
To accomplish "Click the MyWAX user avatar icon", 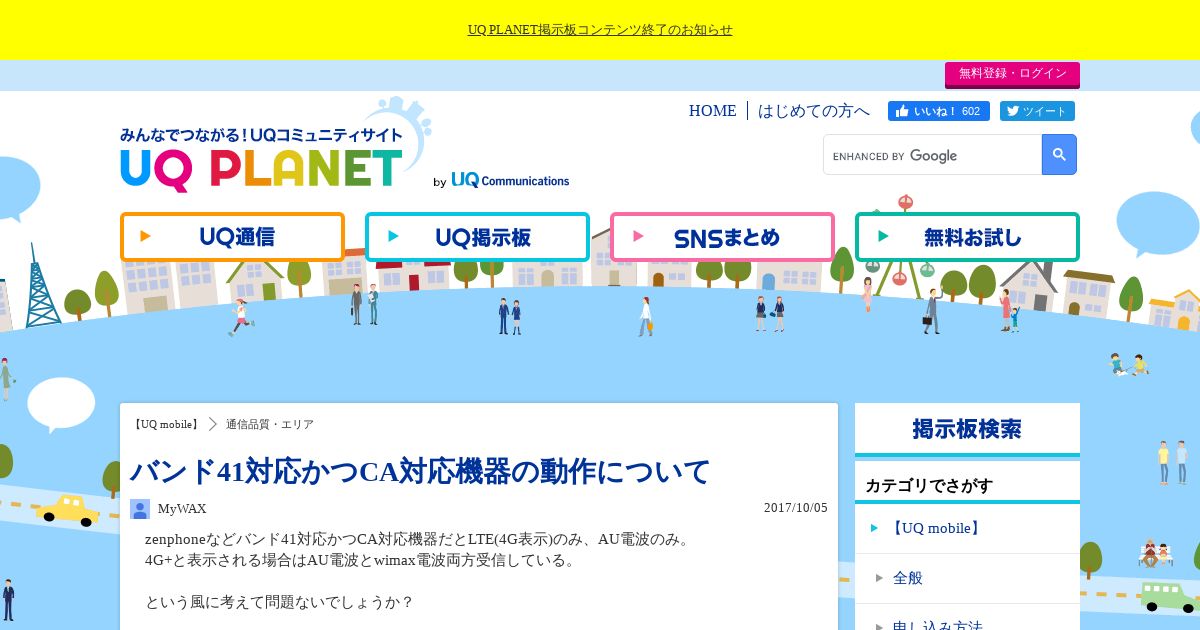I will point(140,509).
